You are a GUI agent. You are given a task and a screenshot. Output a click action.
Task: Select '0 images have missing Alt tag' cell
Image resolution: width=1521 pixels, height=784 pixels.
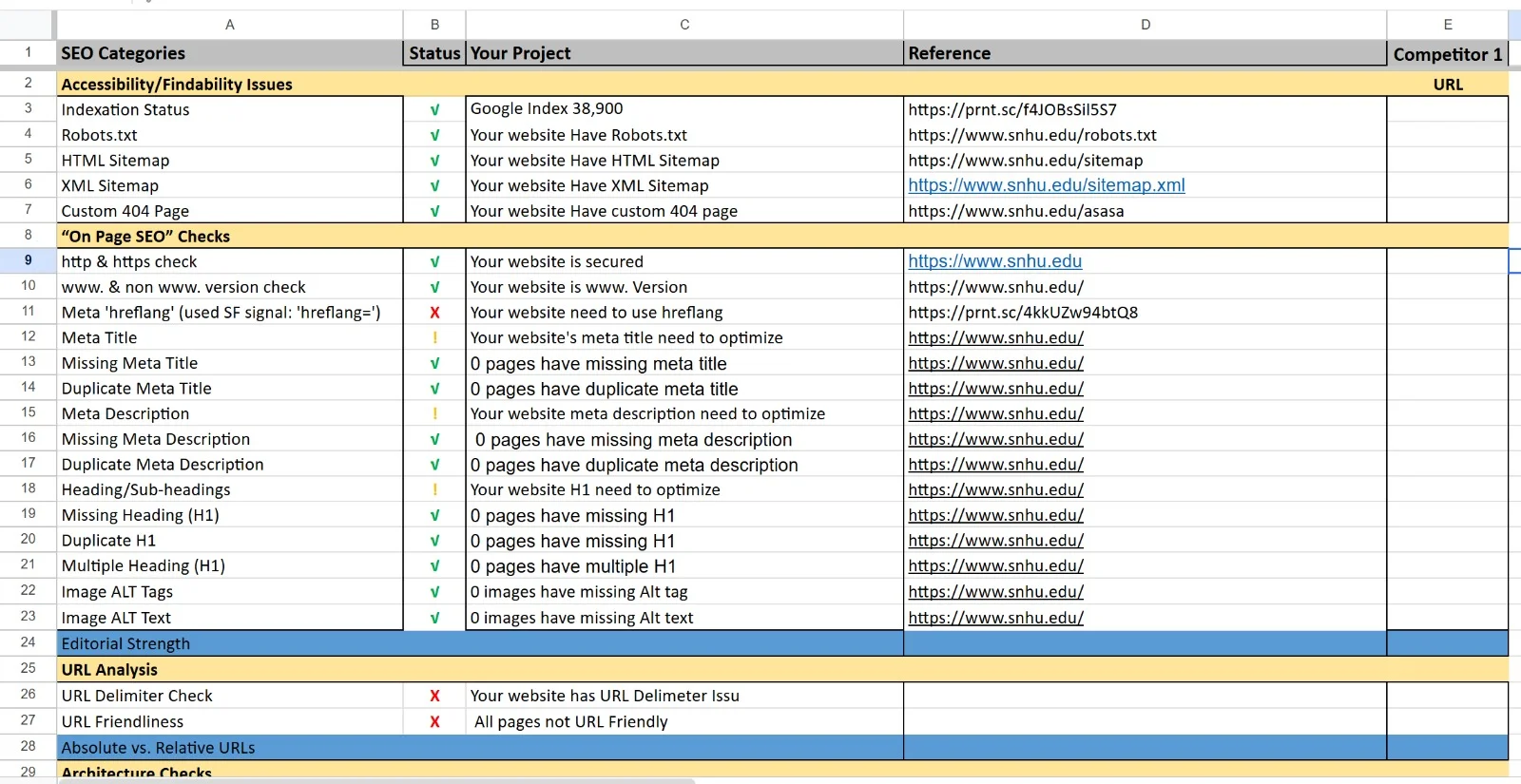pos(684,592)
